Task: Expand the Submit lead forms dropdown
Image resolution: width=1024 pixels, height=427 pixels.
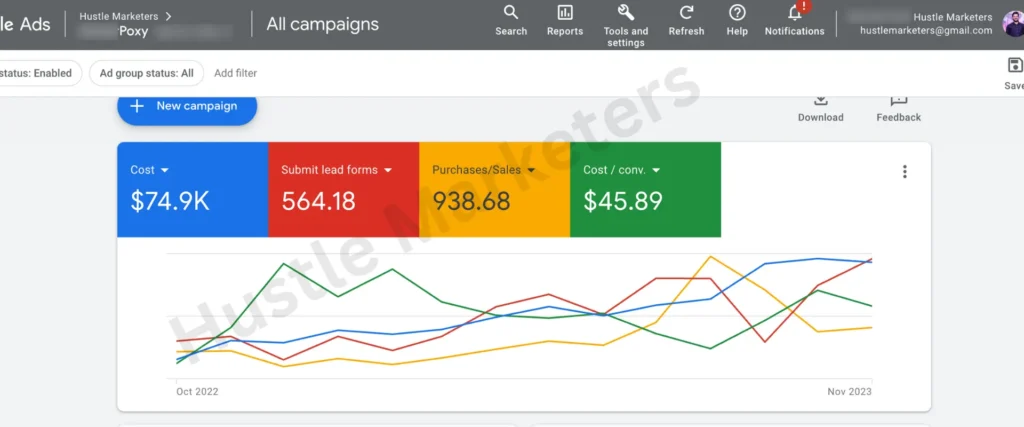Action: 387,170
